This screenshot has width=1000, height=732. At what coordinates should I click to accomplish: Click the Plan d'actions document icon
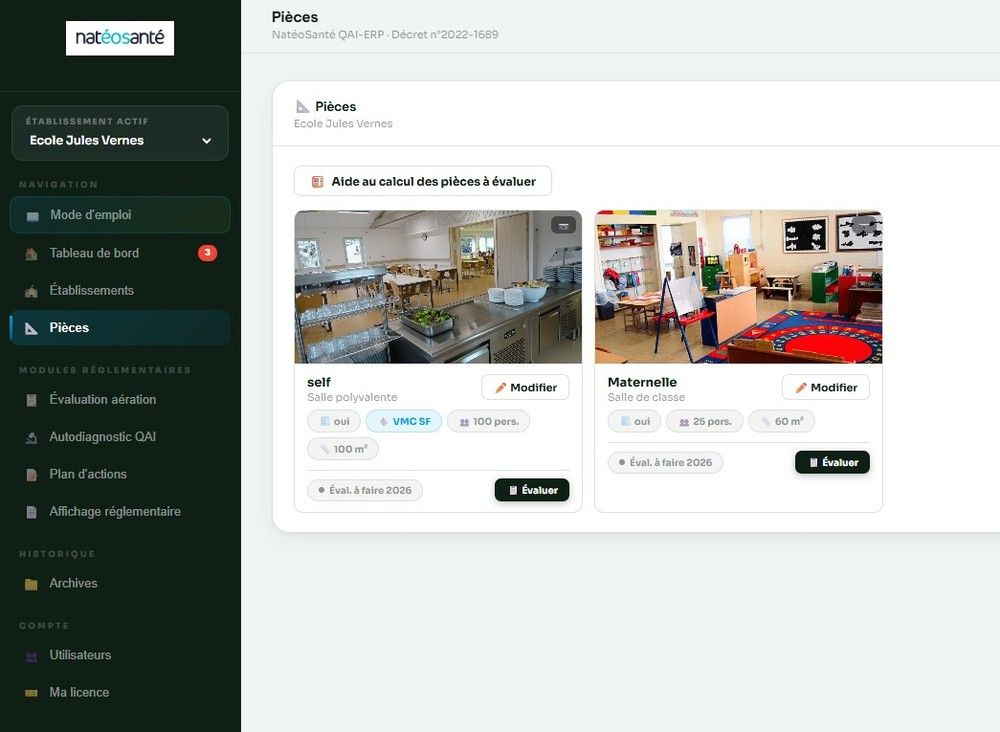point(31,475)
